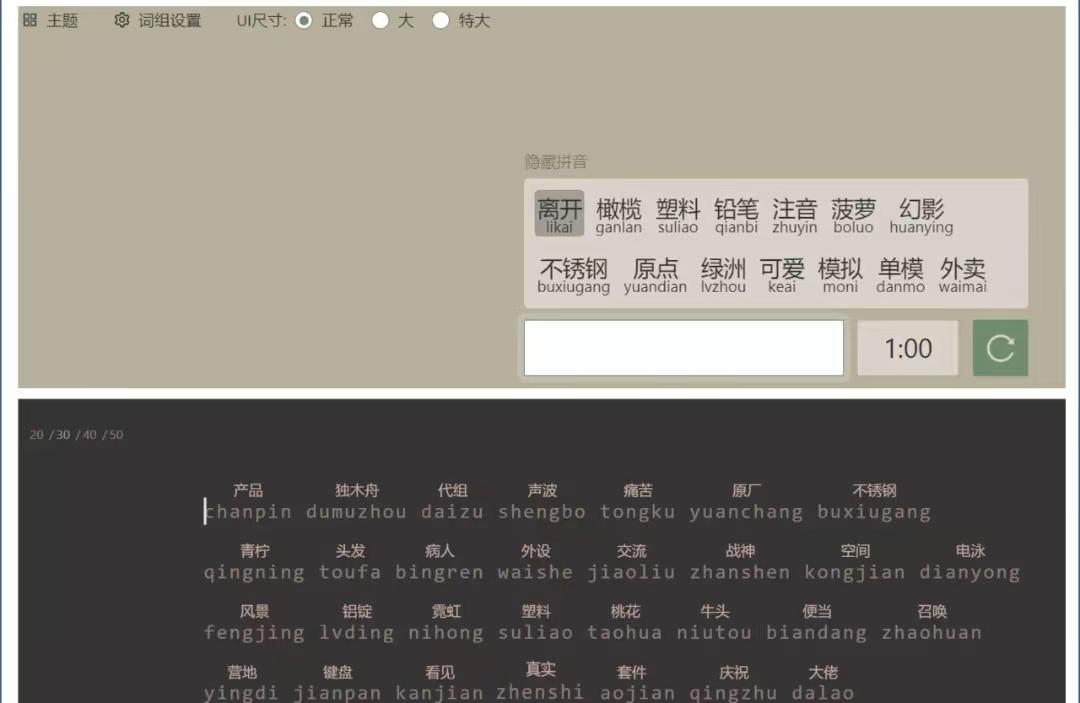Click the word 外卖 in the word panel

click(x=962, y=274)
